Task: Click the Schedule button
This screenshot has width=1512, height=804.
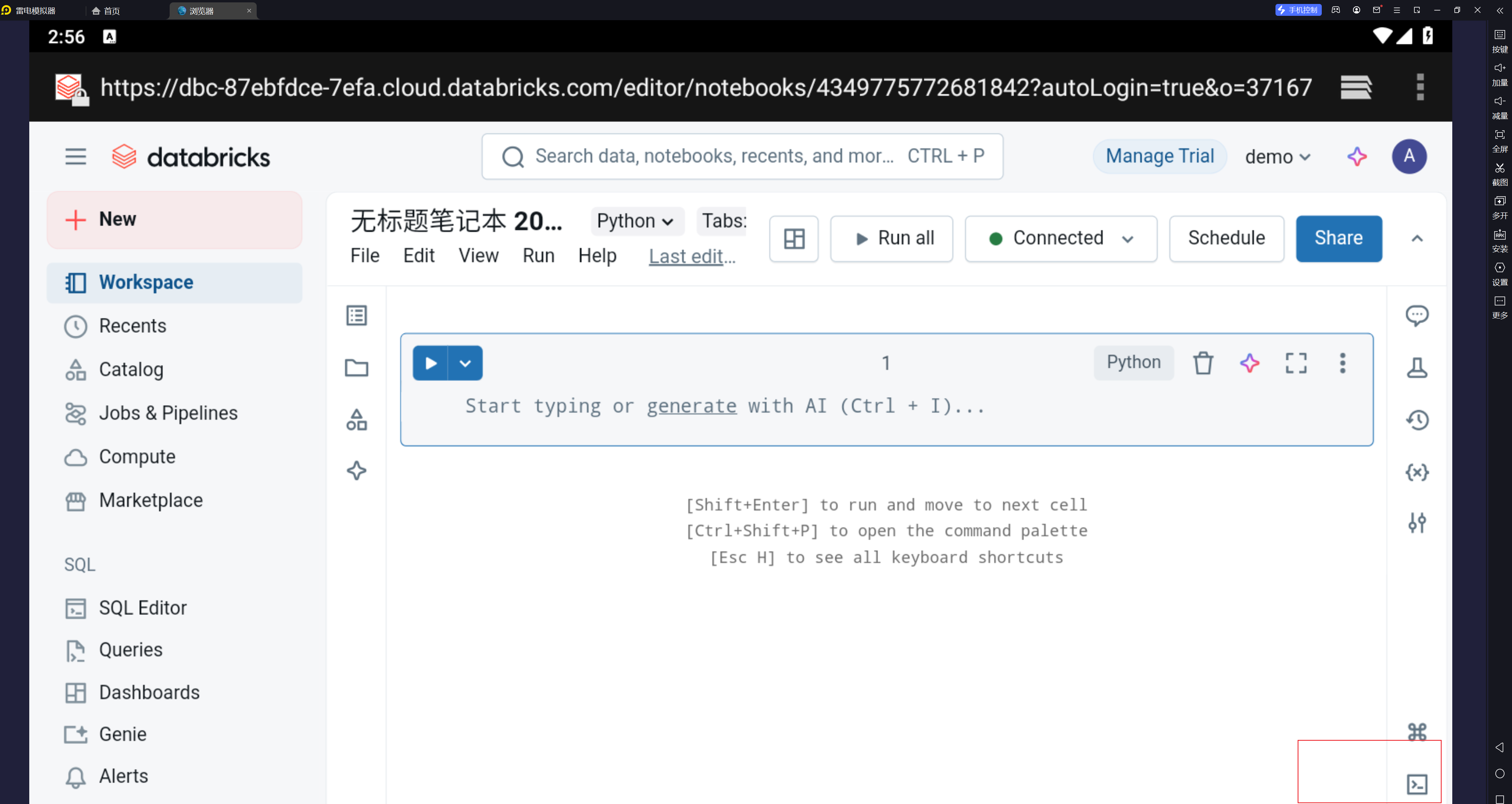Action: pyautogui.click(x=1226, y=239)
